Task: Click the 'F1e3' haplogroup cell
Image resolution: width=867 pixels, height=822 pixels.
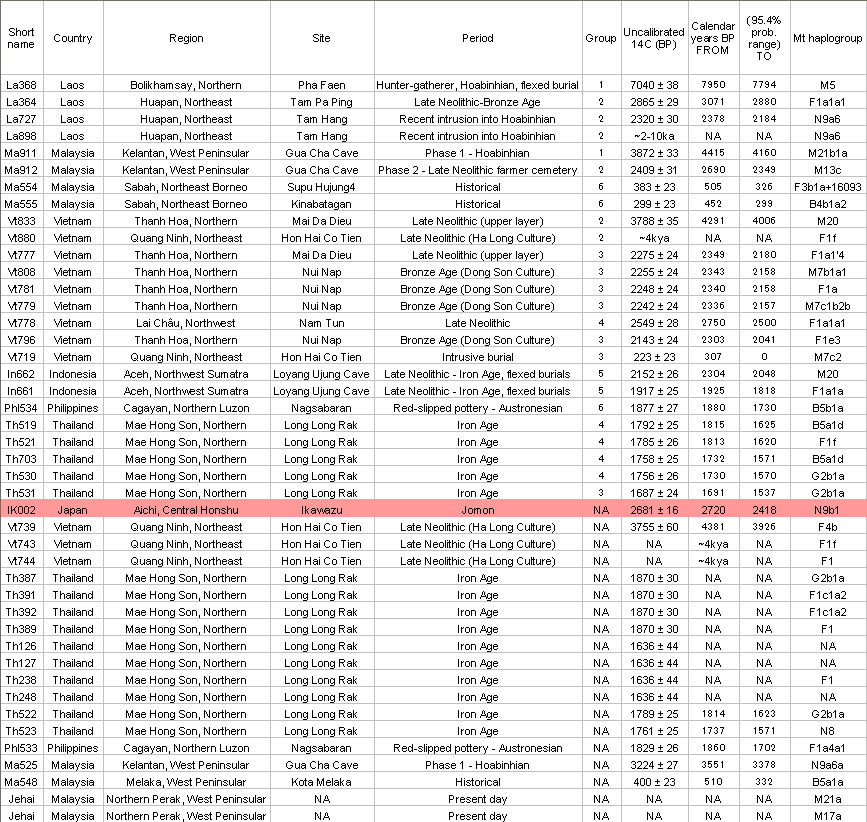Action: click(828, 340)
